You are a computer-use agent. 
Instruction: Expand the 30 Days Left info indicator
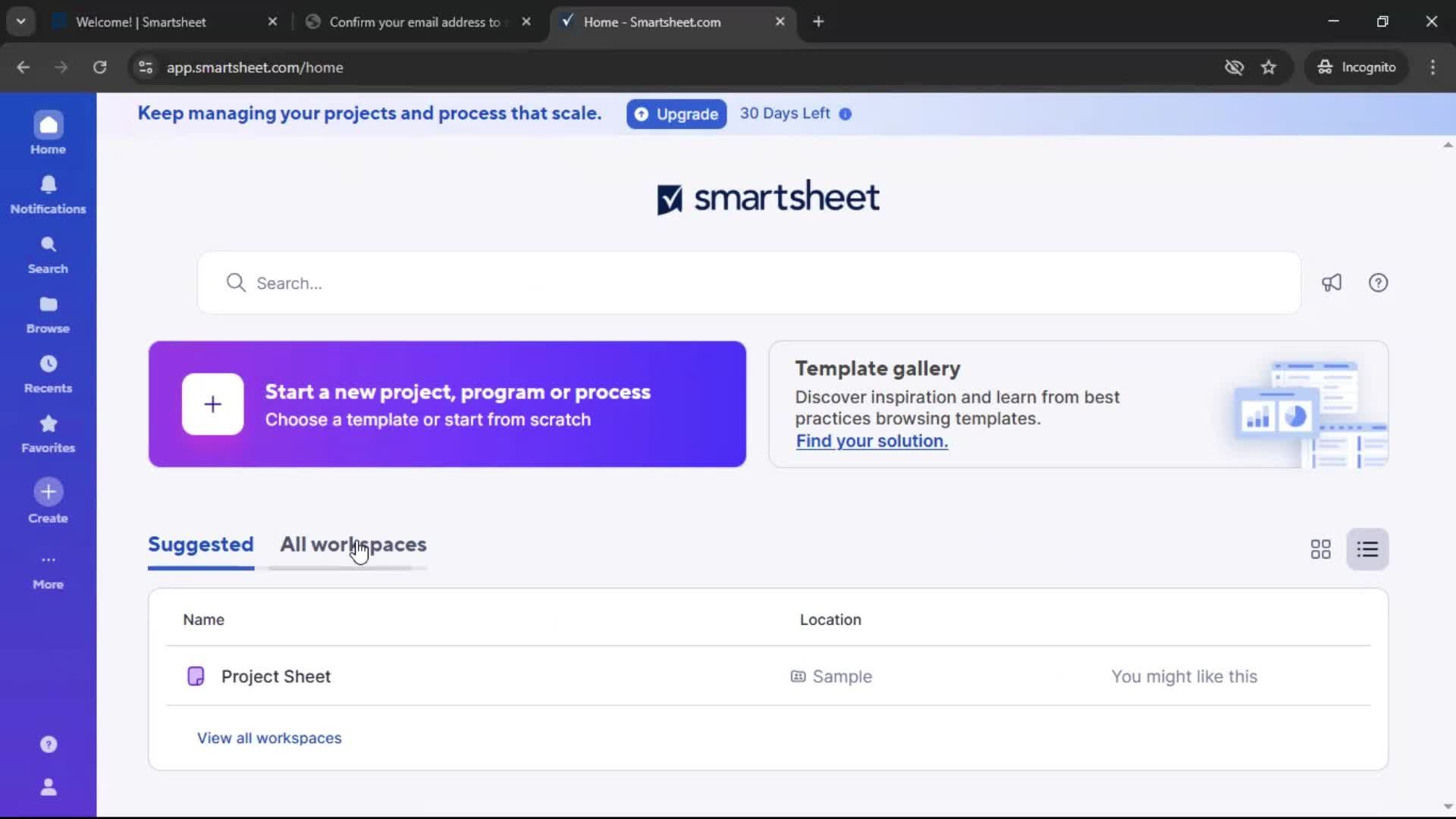(845, 114)
